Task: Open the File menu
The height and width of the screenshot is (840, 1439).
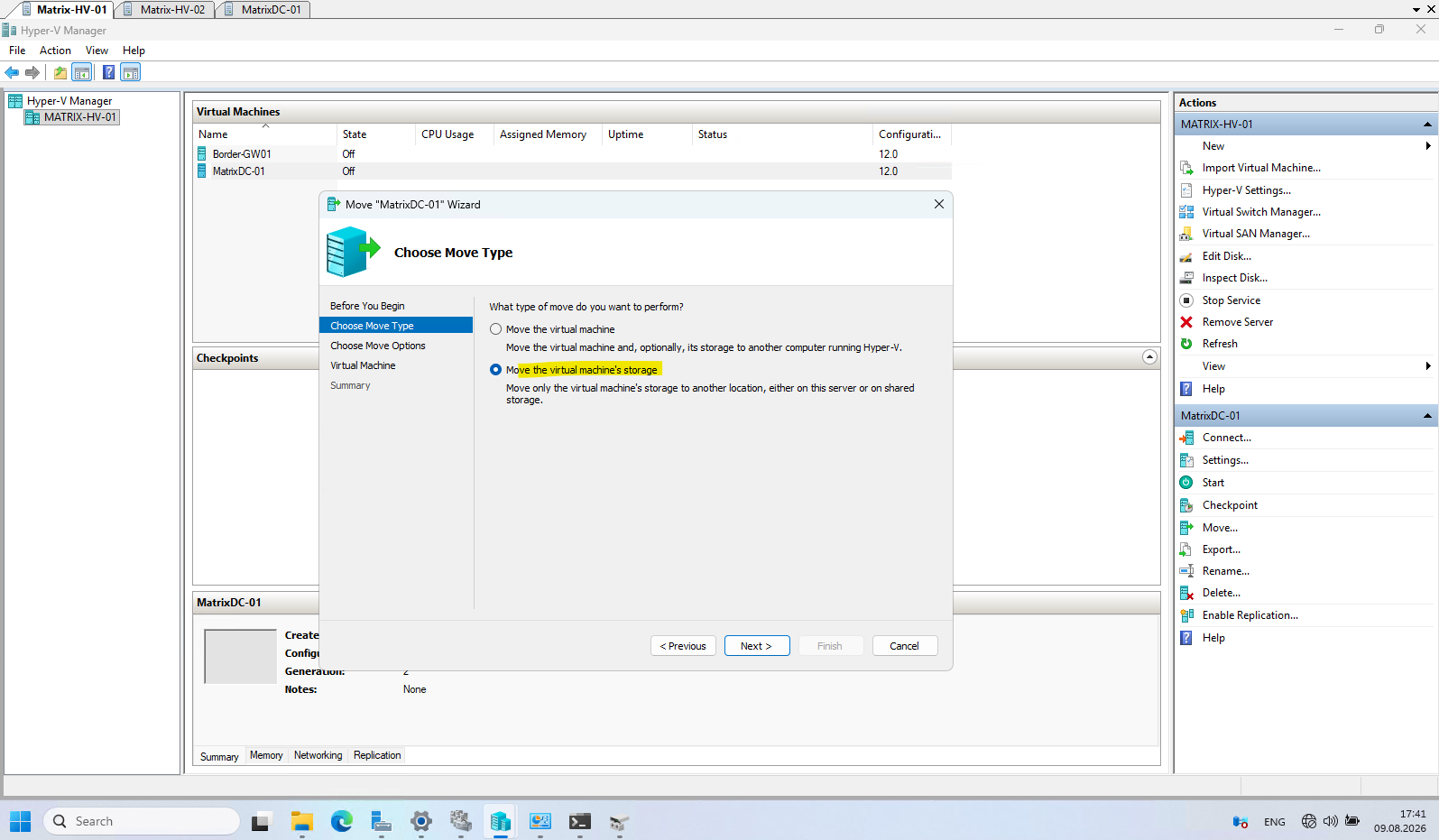Action: click(17, 51)
